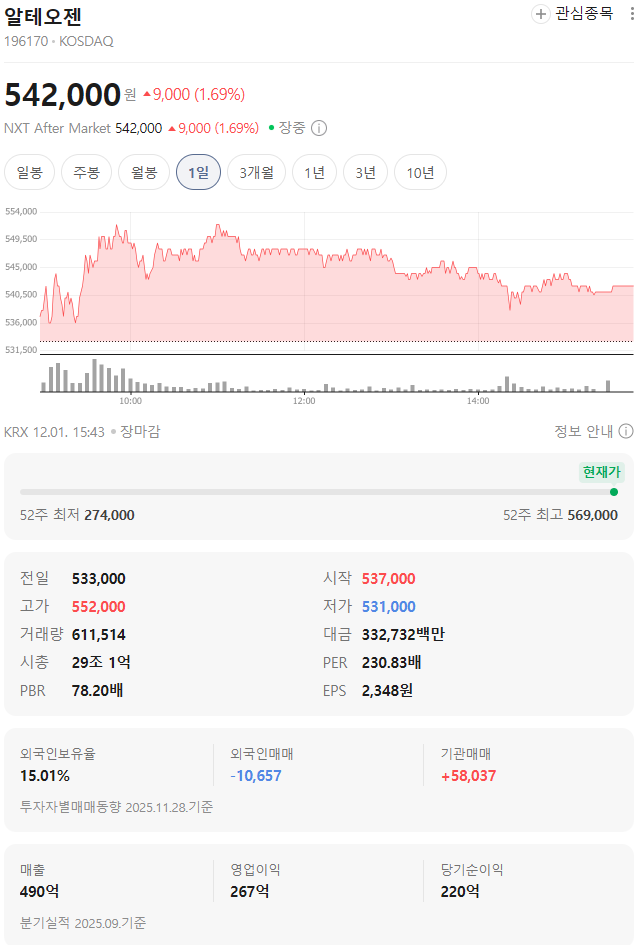The image size is (639, 945).
Task: Click the PBR 78.20배 value
Action: tap(98, 690)
